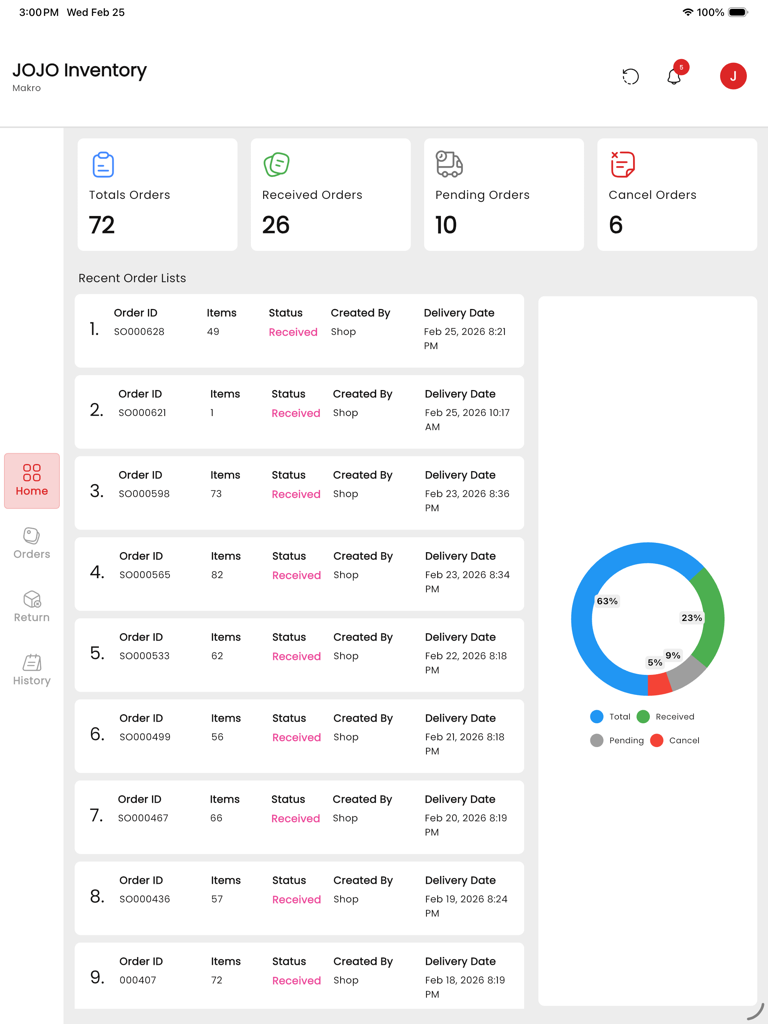Image resolution: width=768 pixels, height=1024 pixels.
Task: Select order SO000621 in recent list
Action: pos(299,412)
